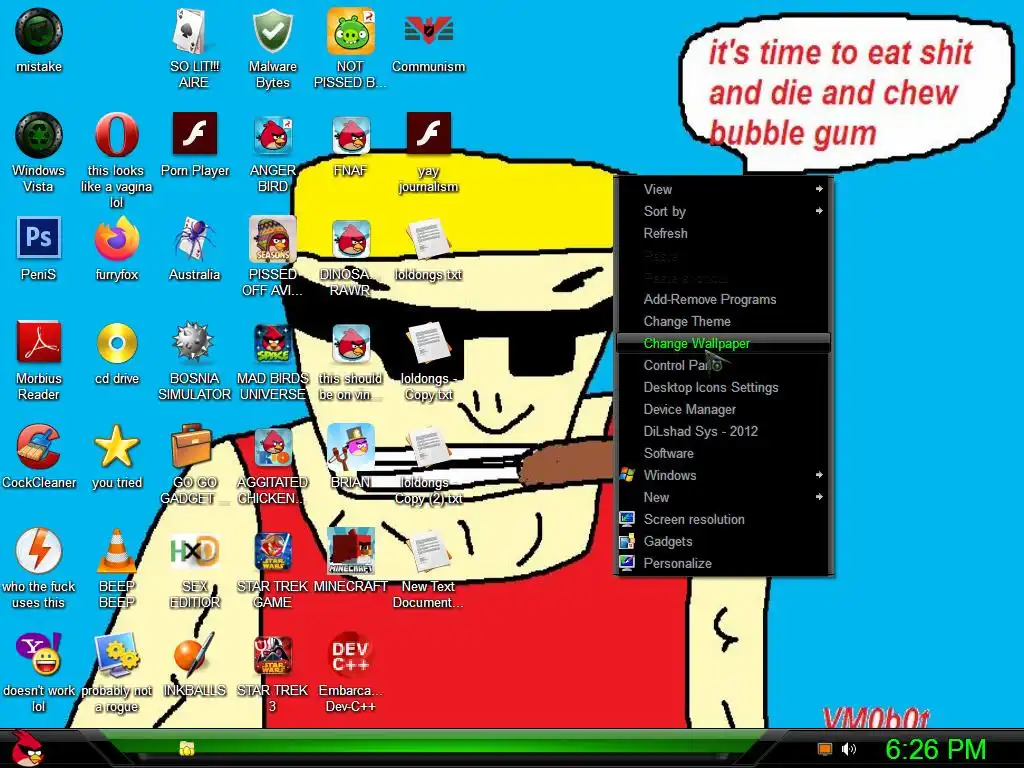Open AGGITATED CHICKEN Rio icon
Image resolution: width=1024 pixels, height=768 pixels.
272,448
